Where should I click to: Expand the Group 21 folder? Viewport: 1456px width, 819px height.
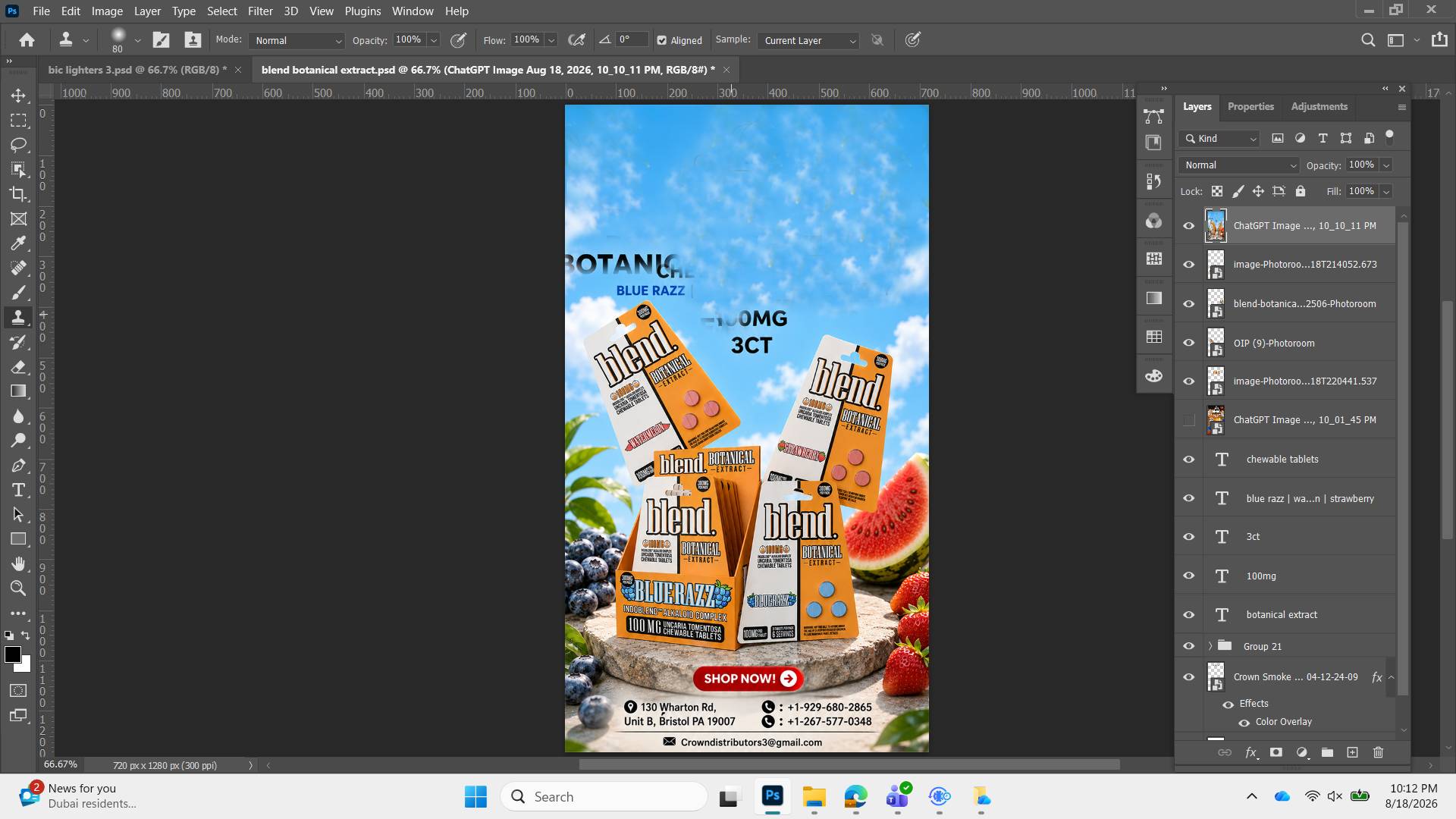[x=1210, y=646]
